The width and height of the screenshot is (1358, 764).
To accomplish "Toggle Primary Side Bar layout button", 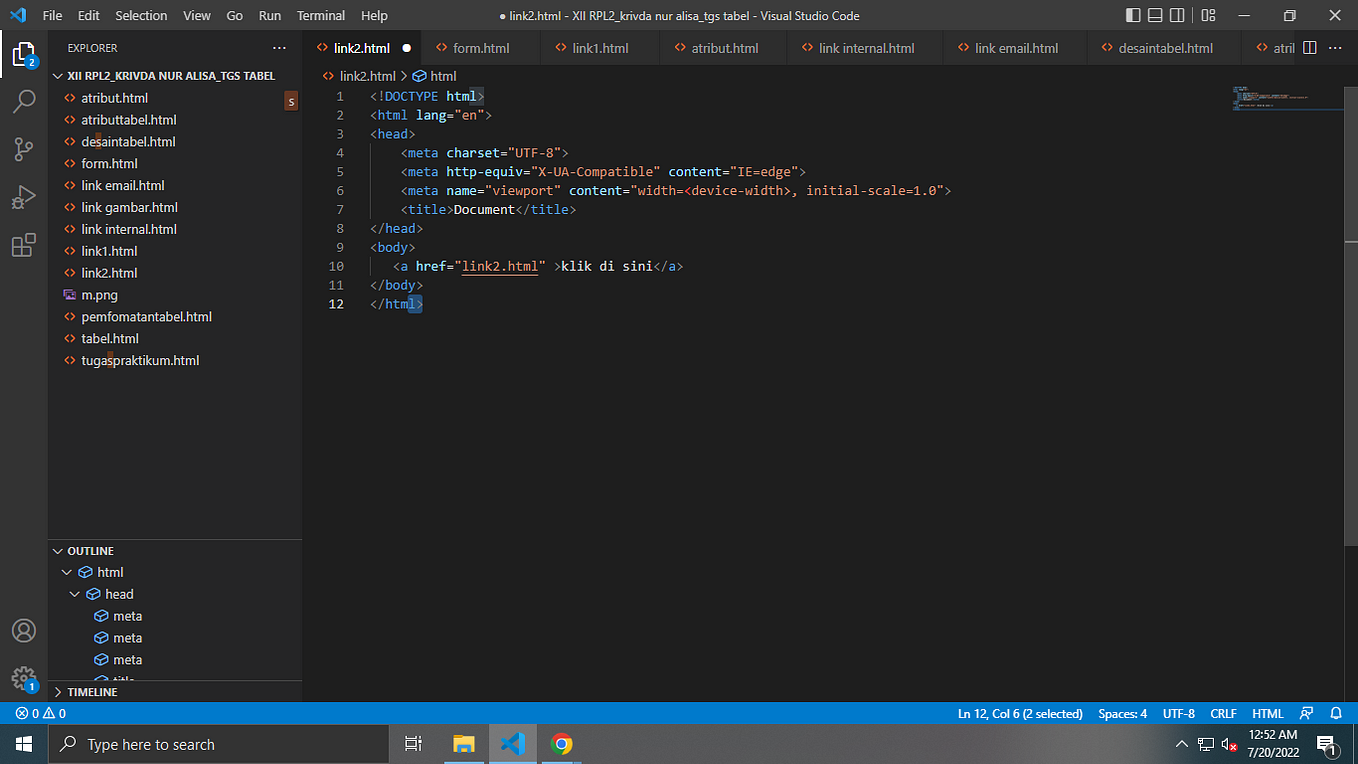I will pyautogui.click(x=1132, y=15).
